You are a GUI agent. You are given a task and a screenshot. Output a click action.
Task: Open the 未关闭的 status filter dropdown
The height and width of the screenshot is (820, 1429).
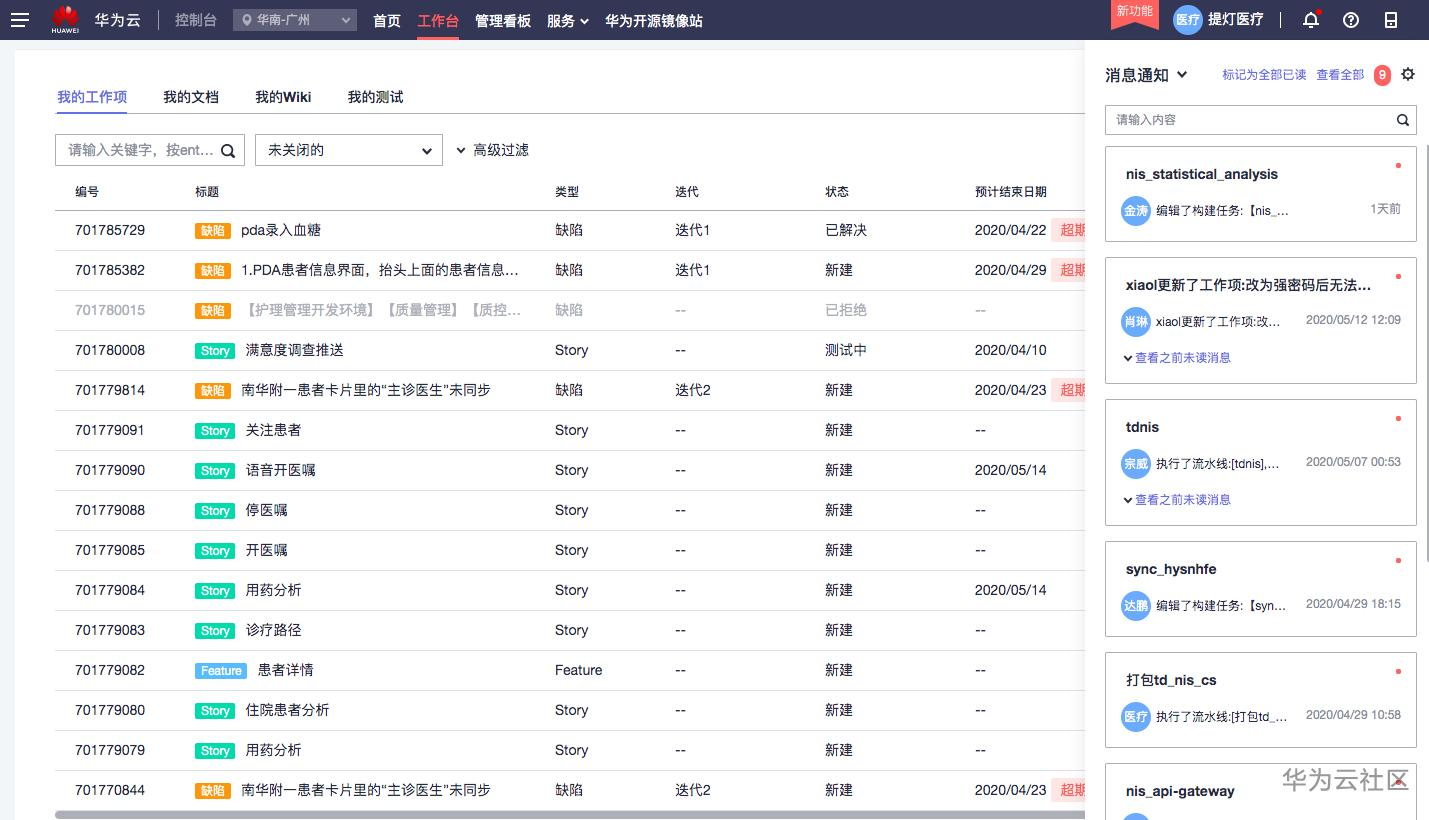pos(349,150)
